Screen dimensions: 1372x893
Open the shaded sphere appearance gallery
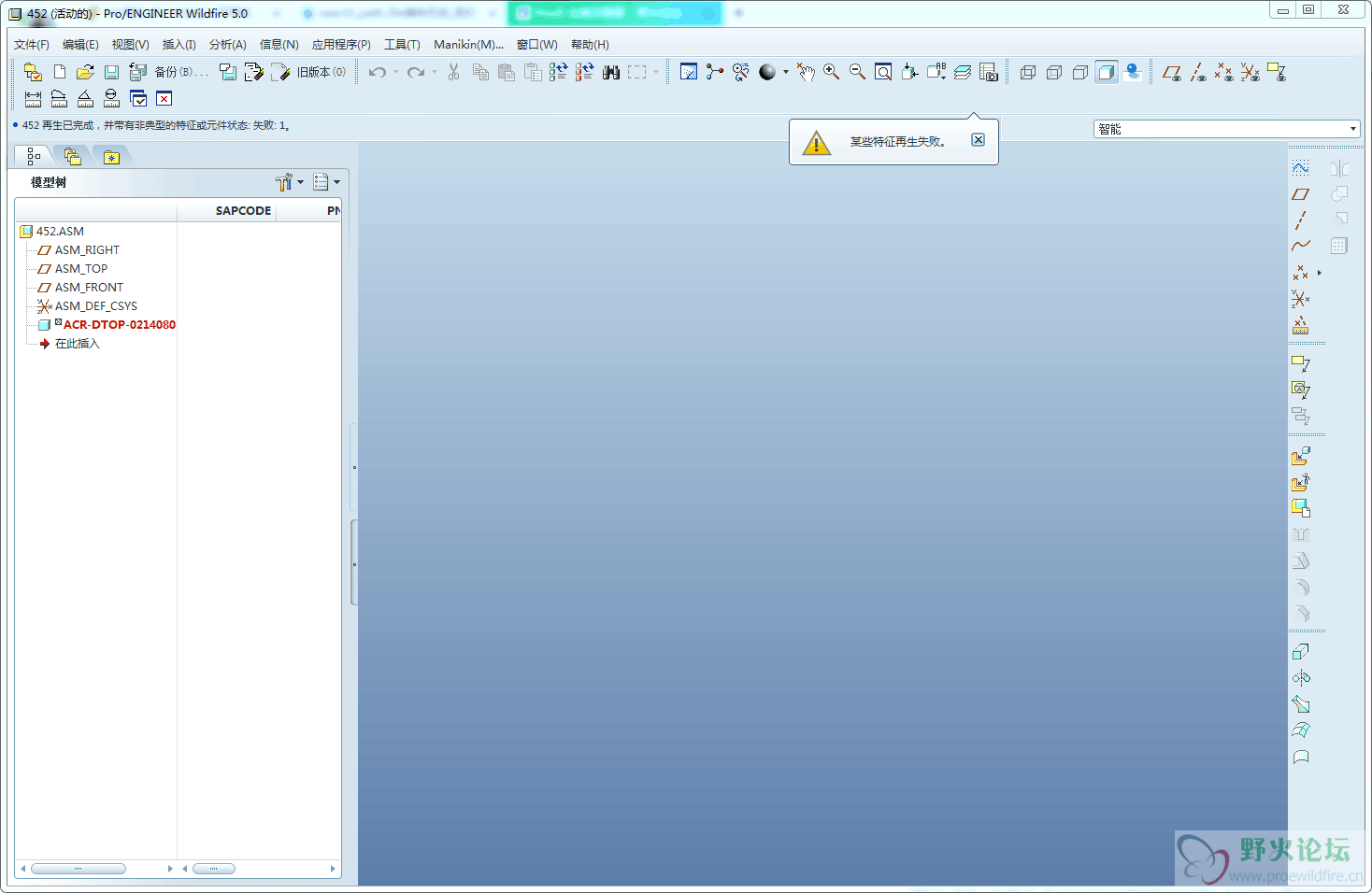coord(767,72)
